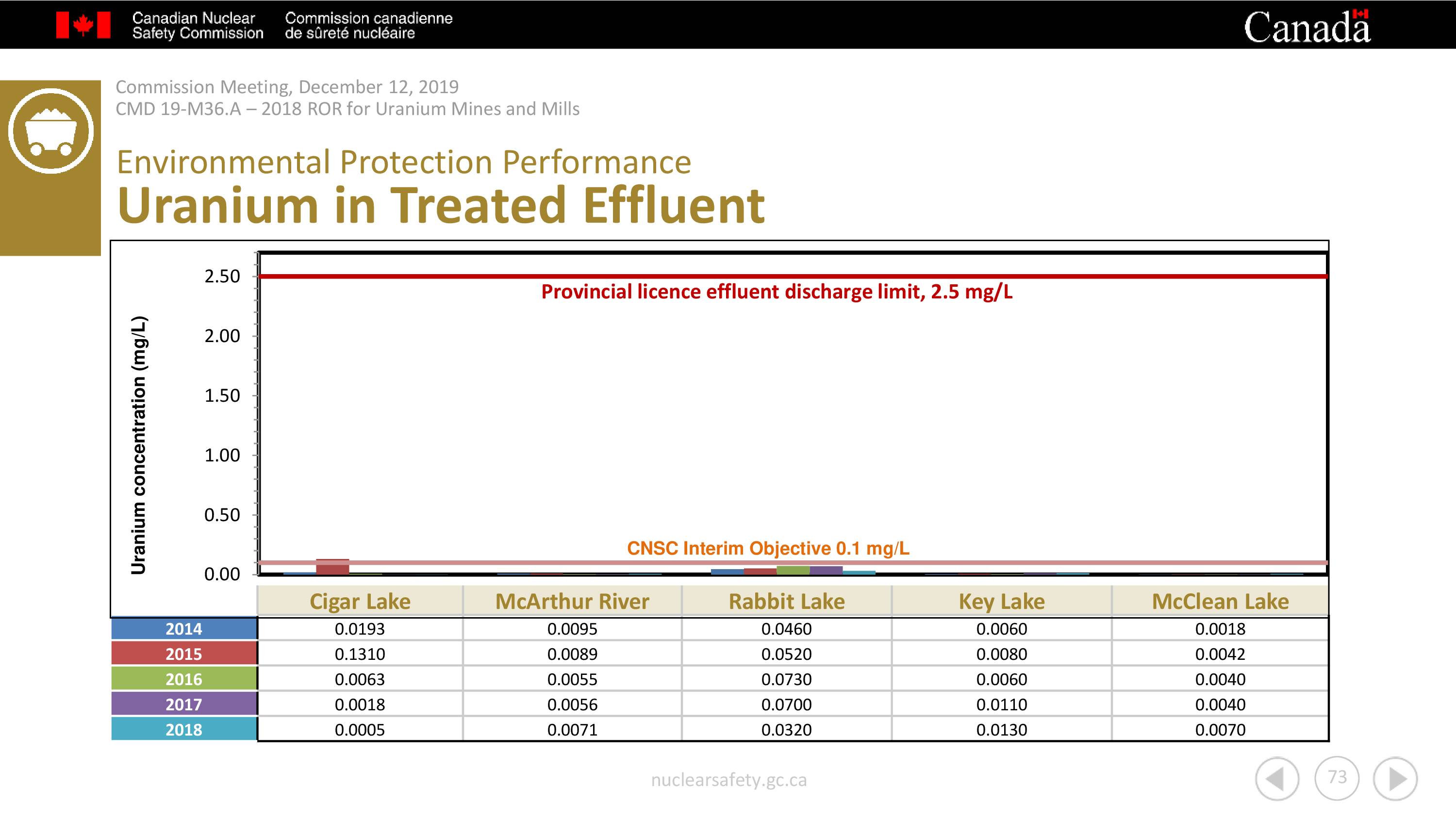
Task: Click the Canadian flag logo
Action: tap(83, 25)
